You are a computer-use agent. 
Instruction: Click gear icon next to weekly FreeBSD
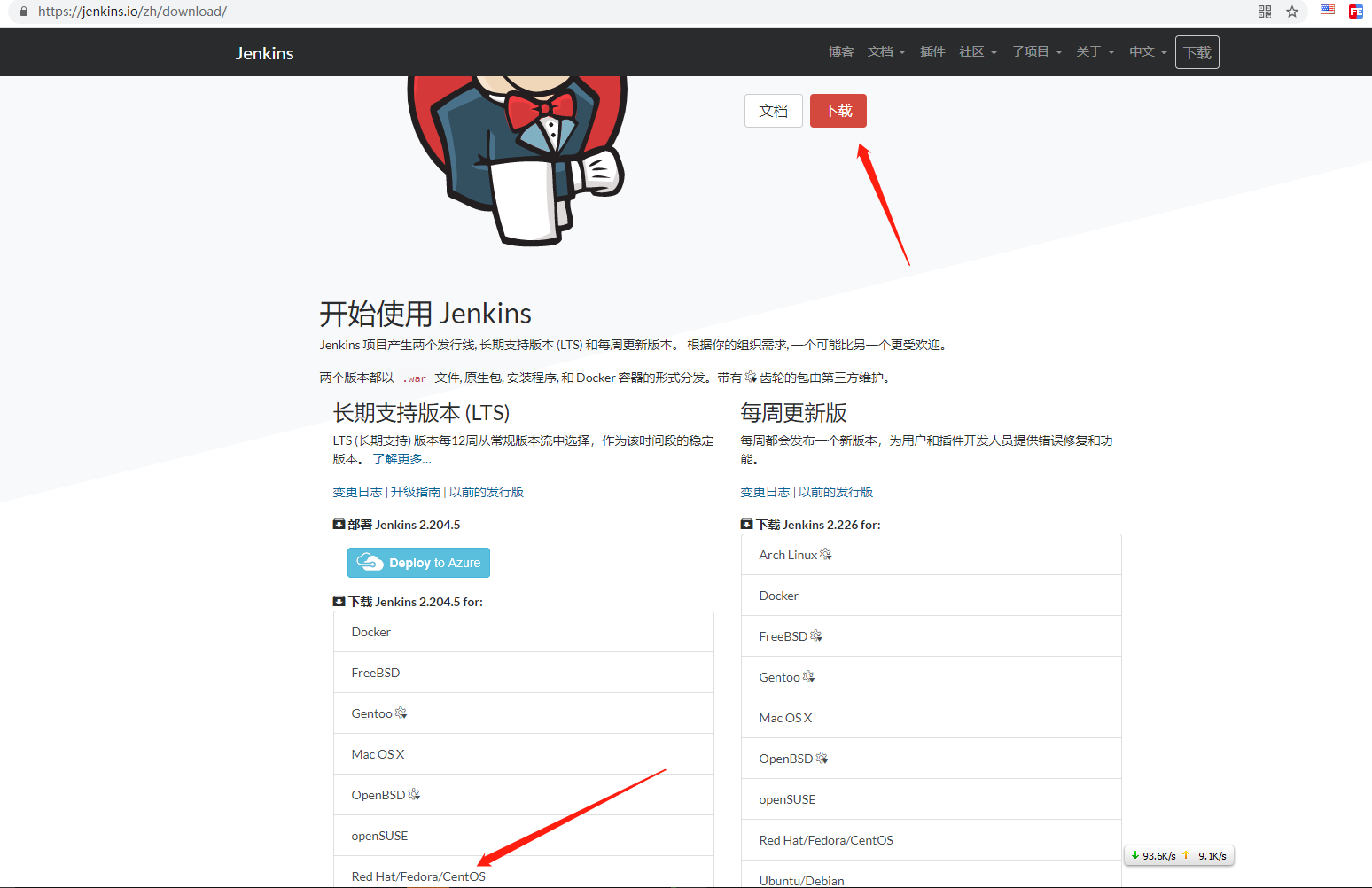pyautogui.click(x=816, y=635)
